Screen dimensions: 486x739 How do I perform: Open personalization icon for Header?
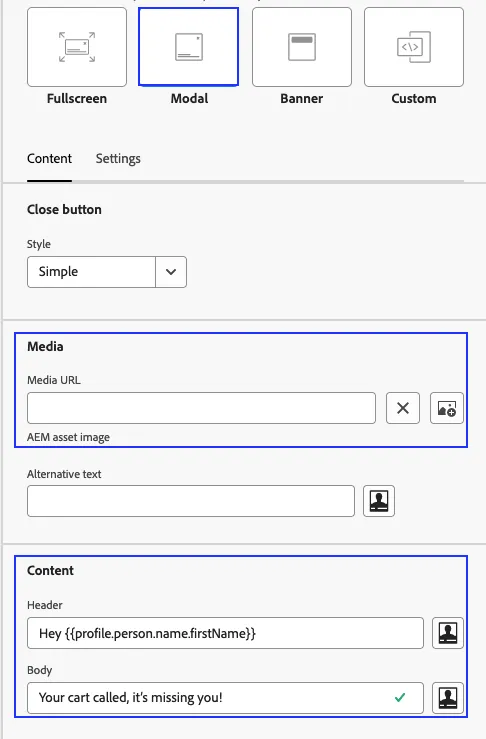click(x=448, y=633)
